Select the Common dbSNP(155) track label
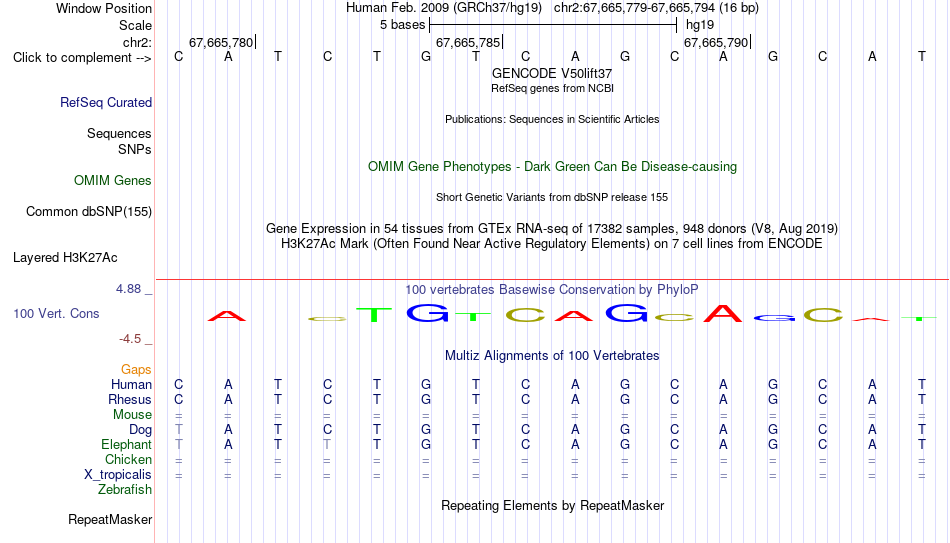This screenshot has width=950, height=543. pos(89,212)
